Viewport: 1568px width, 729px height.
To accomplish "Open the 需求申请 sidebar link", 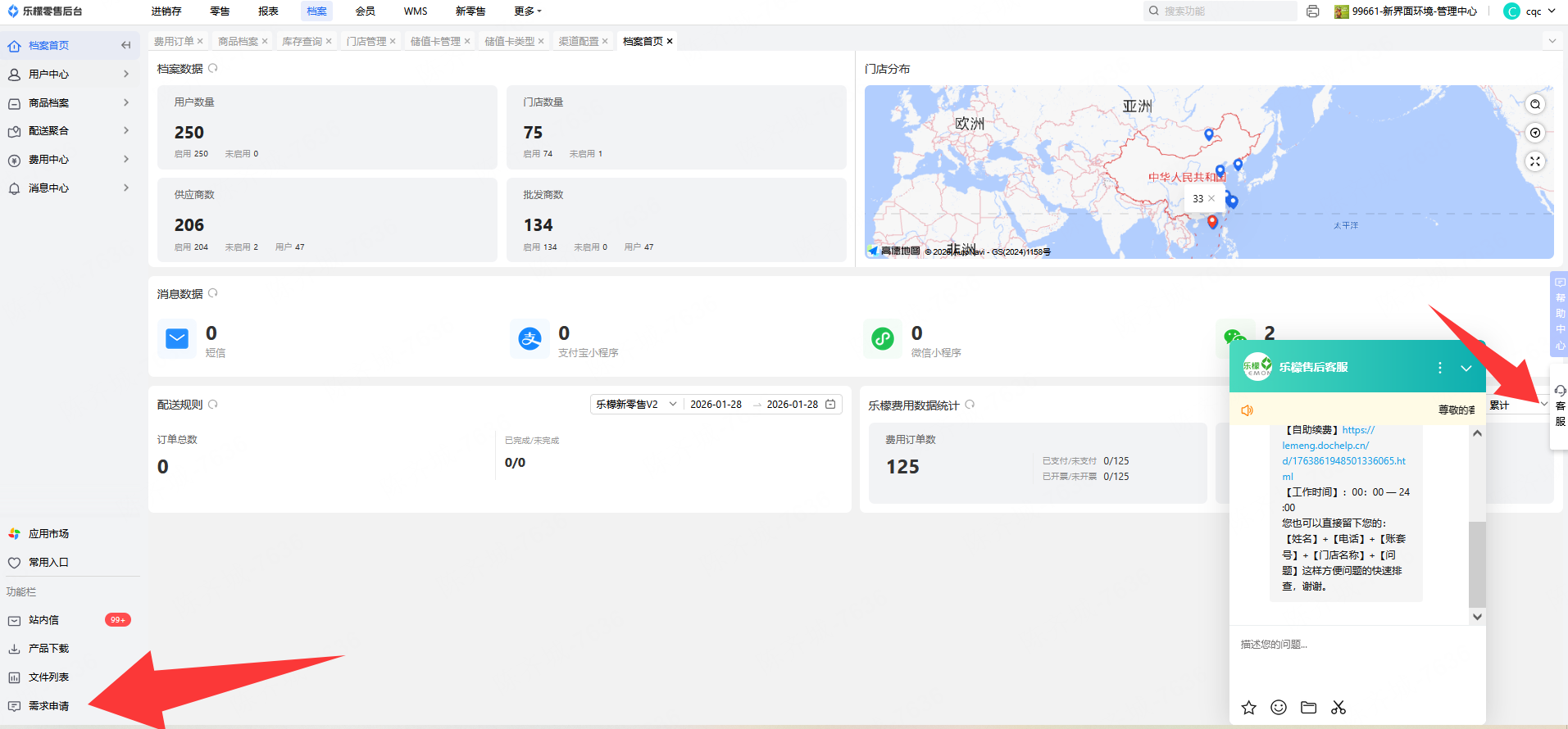I will [x=48, y=706].
